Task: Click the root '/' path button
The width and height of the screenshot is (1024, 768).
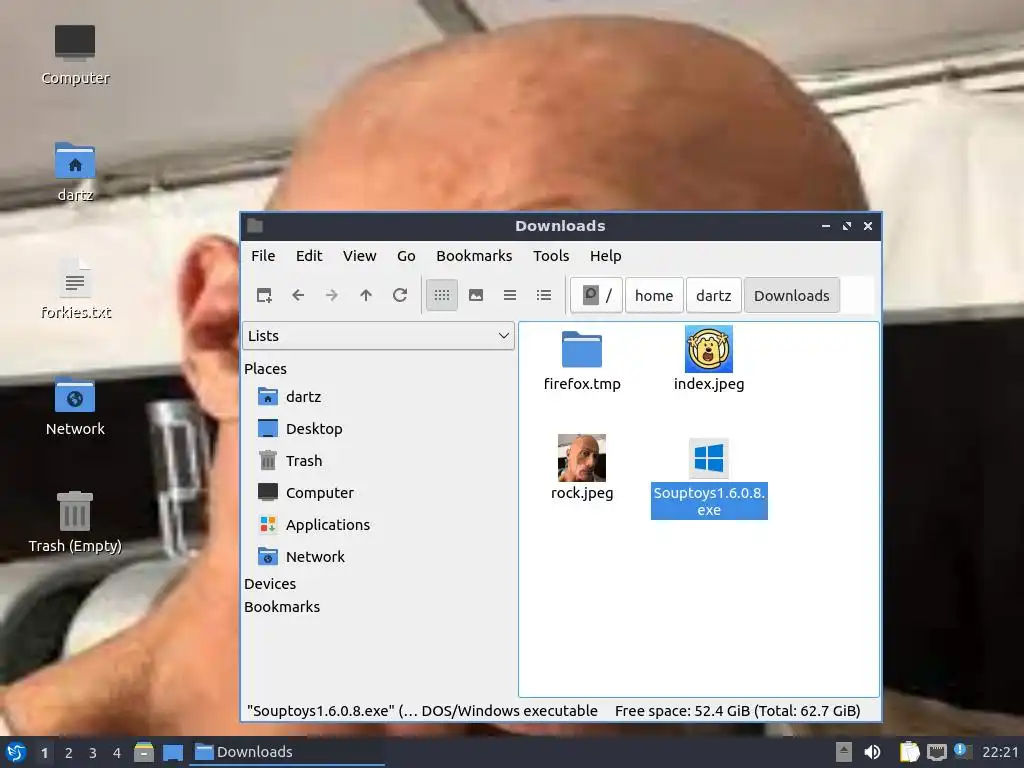Action: [596, 295]
